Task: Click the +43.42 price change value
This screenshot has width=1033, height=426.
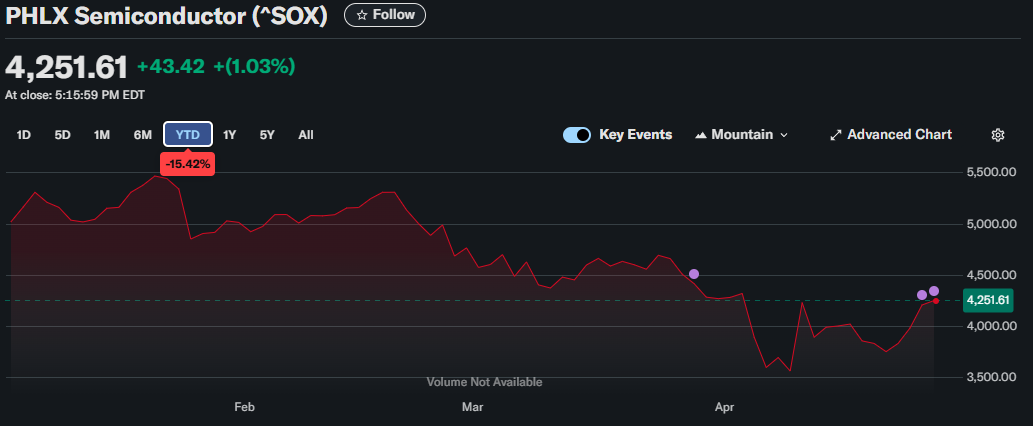Action: (x=171, y=66)
